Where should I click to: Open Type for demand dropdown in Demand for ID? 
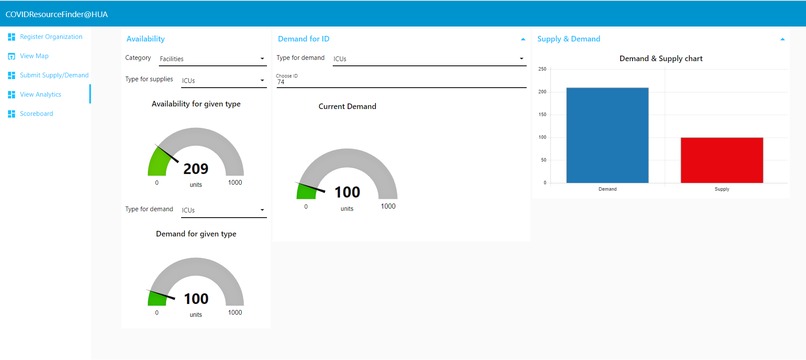(429, 59)
